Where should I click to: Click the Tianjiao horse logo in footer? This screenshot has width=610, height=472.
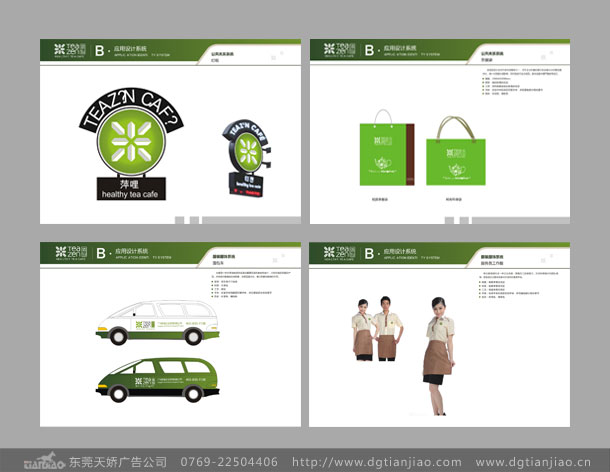[44, 461]
